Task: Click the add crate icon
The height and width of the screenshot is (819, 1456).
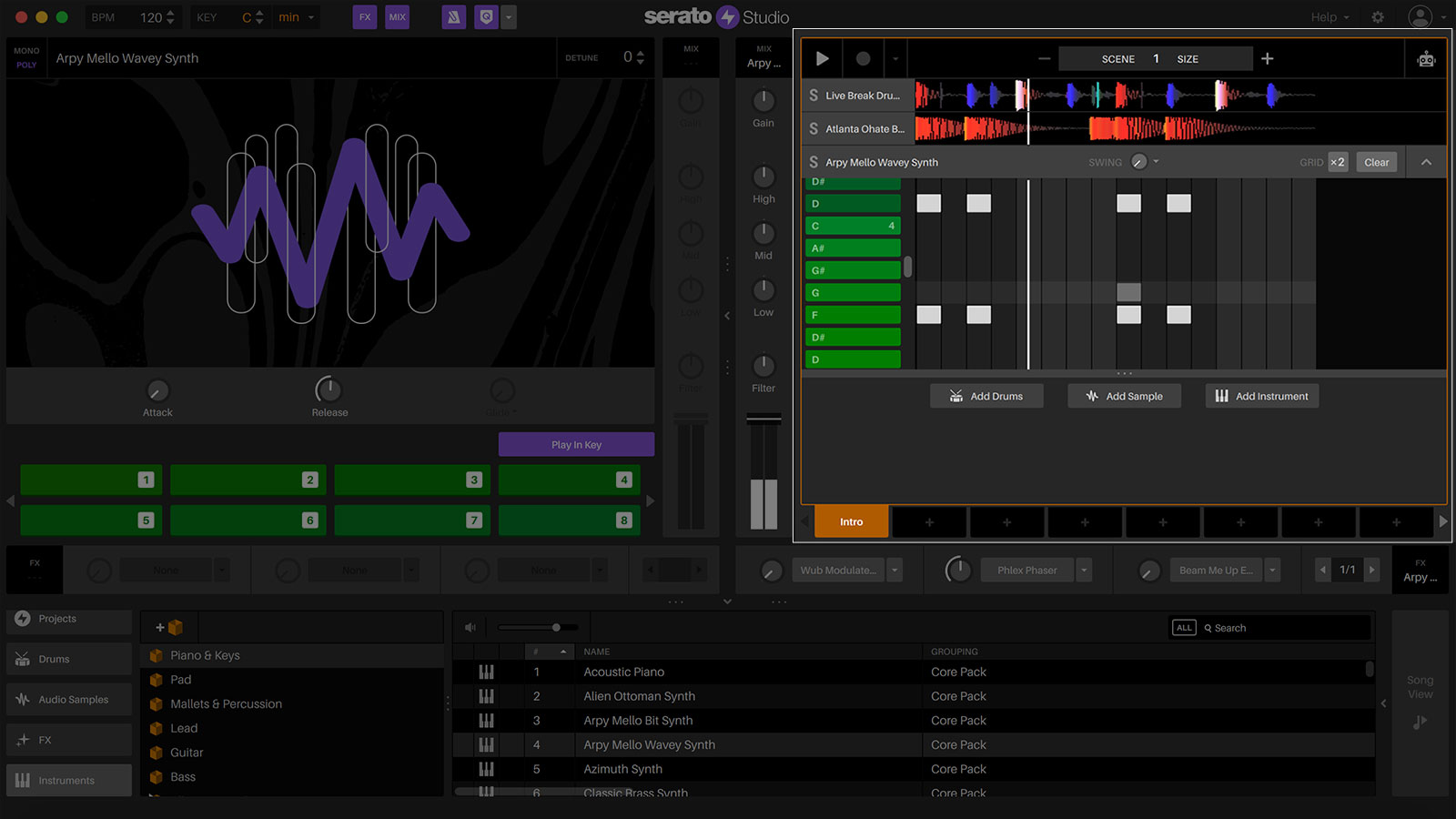Action: [169, 627]
